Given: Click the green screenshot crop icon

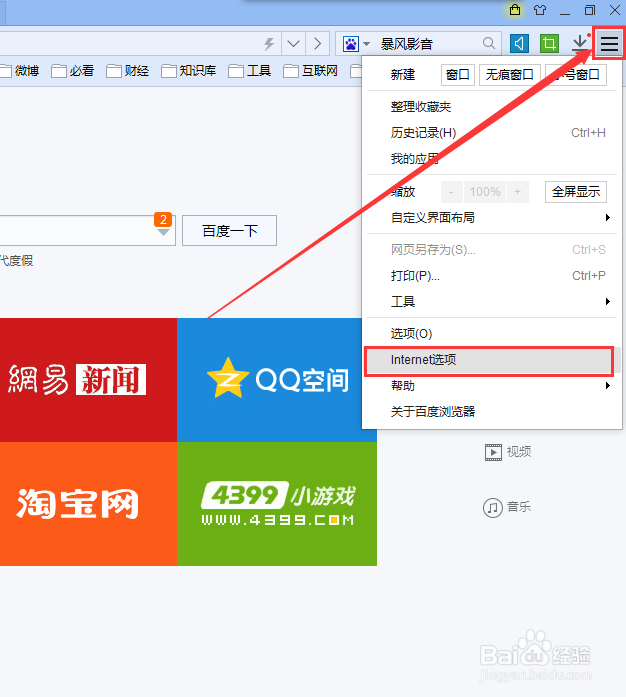Looking at the screenshot, I should [549, 44].
